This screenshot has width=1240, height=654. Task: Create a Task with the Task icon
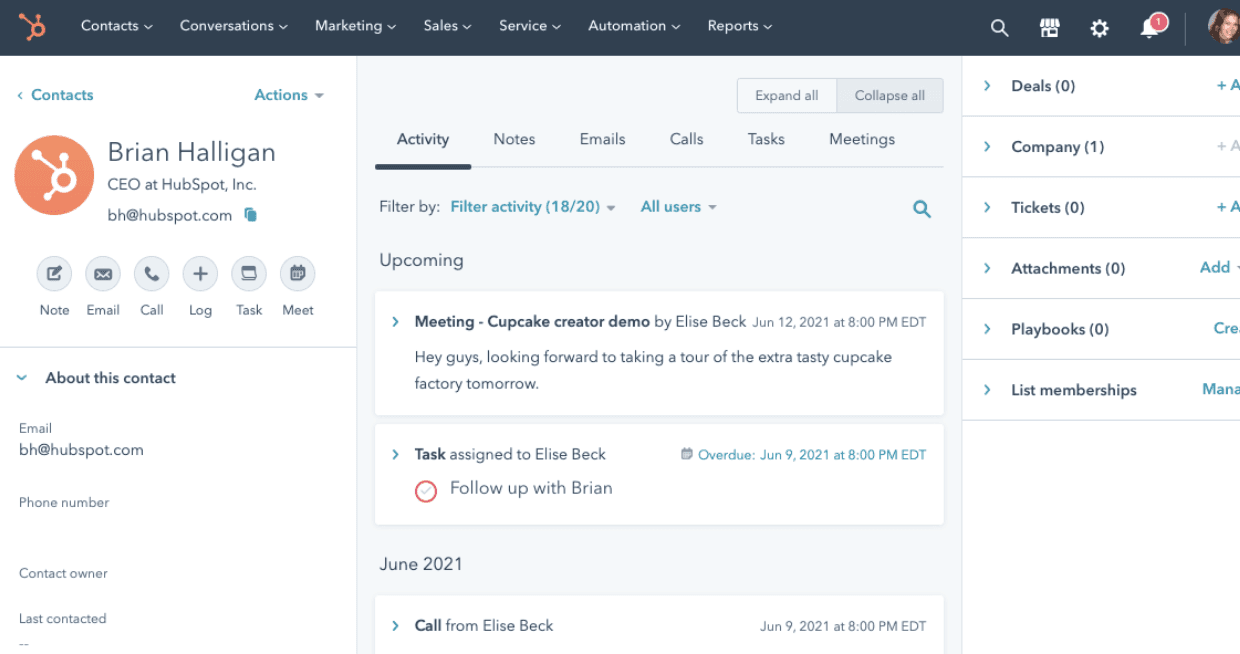249,273
